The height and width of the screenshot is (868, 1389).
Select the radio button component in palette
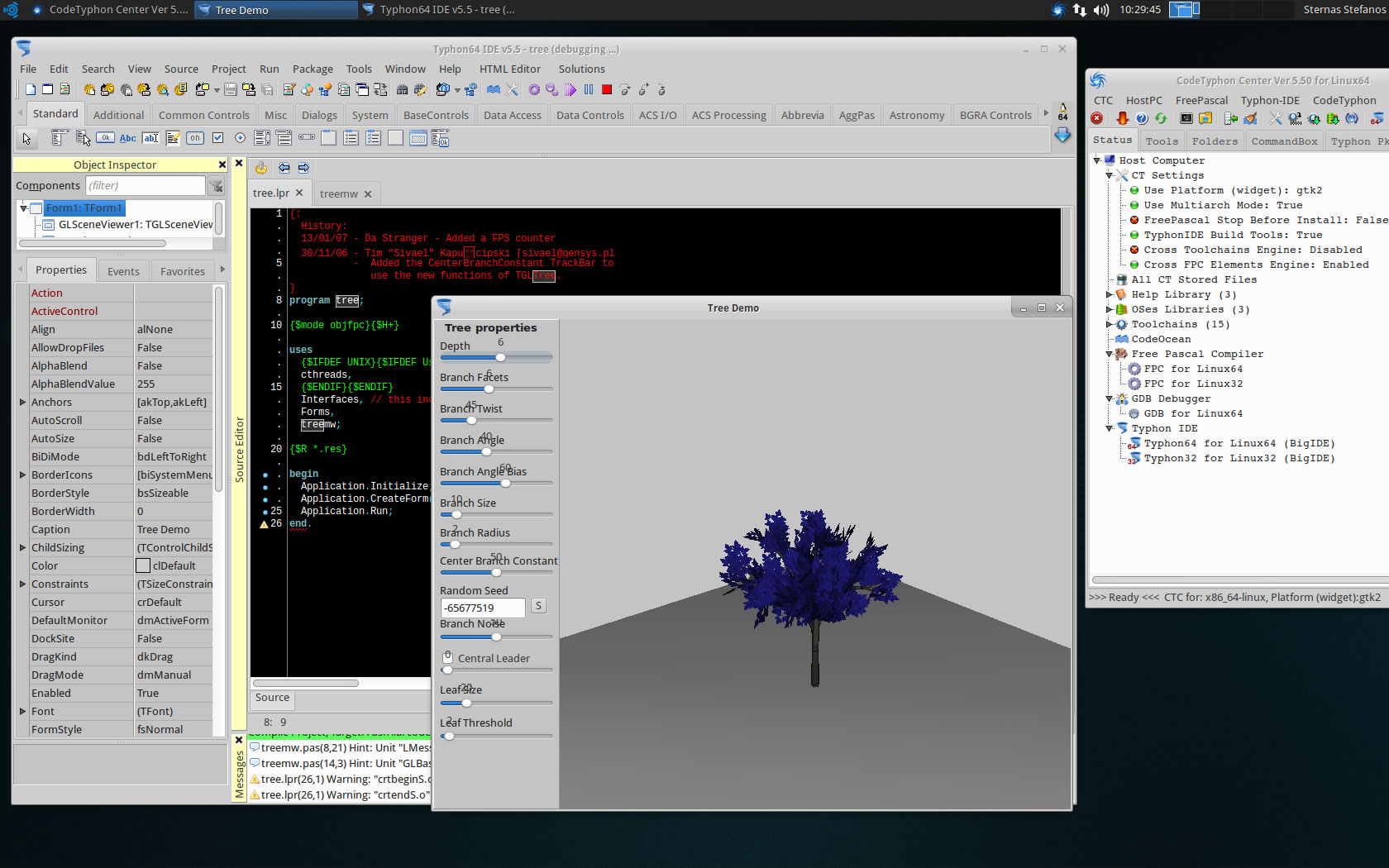240,138
